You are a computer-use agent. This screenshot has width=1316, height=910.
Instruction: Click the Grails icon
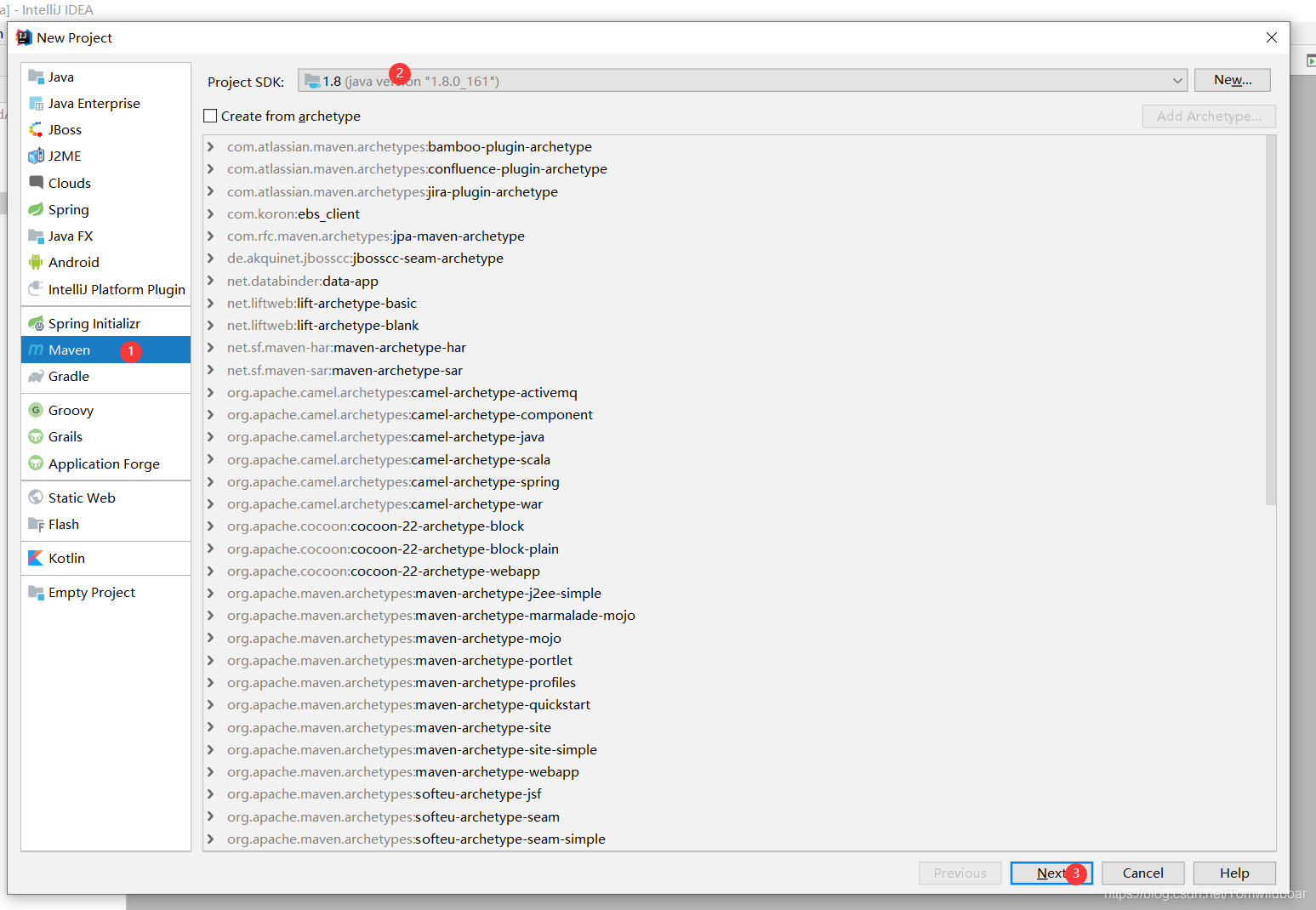[36, 436]
